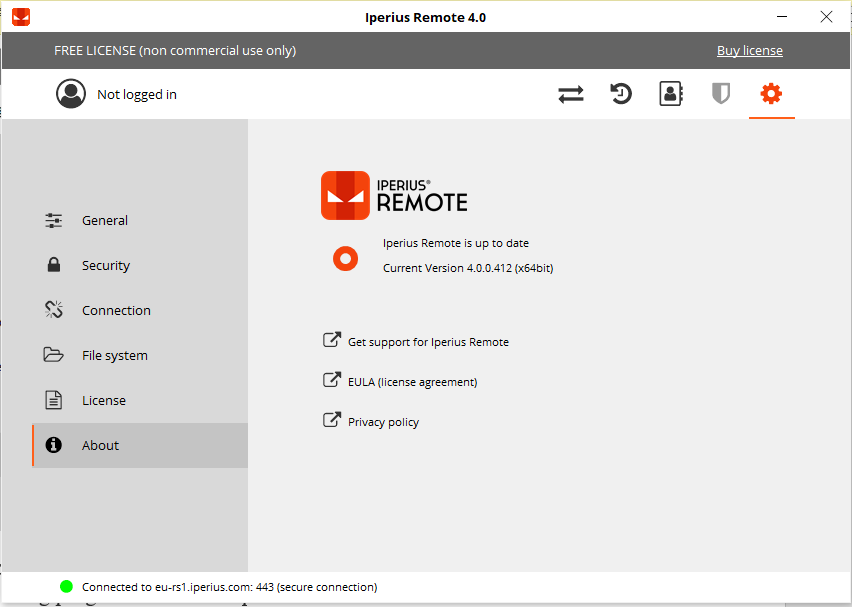
Task: Select the About sidebar item
Action: tap(100, 446)
